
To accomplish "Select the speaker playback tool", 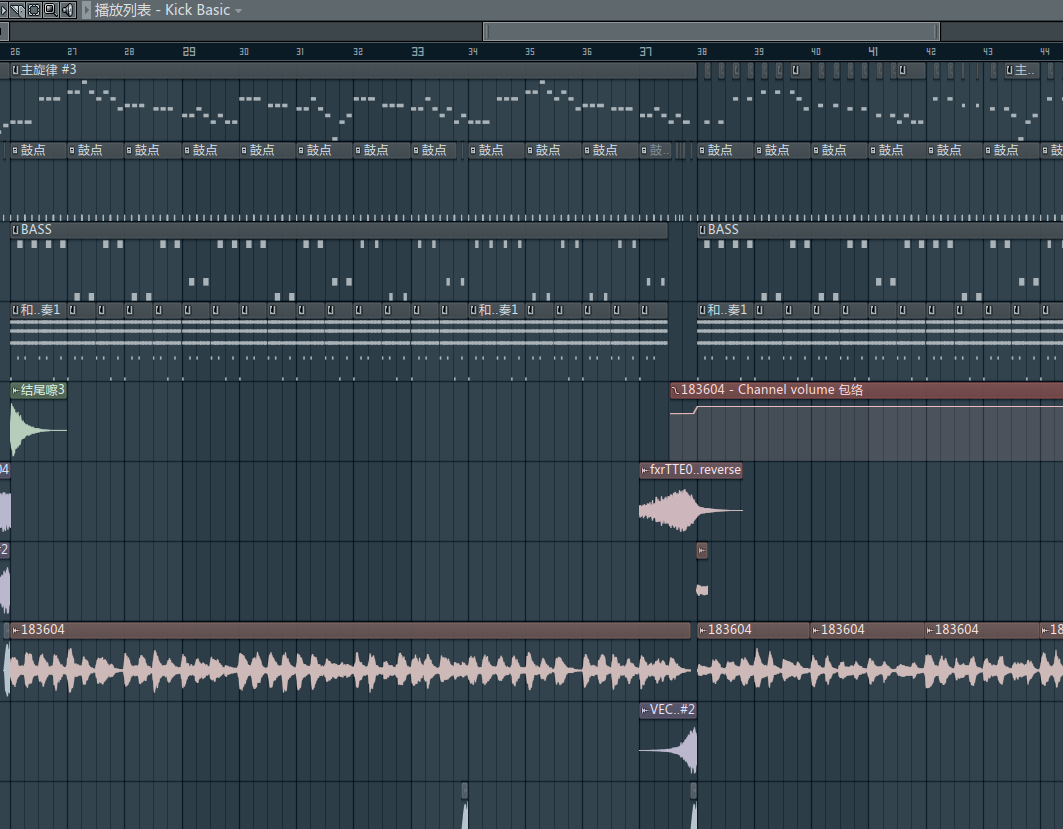I will [x=67, y=10].
